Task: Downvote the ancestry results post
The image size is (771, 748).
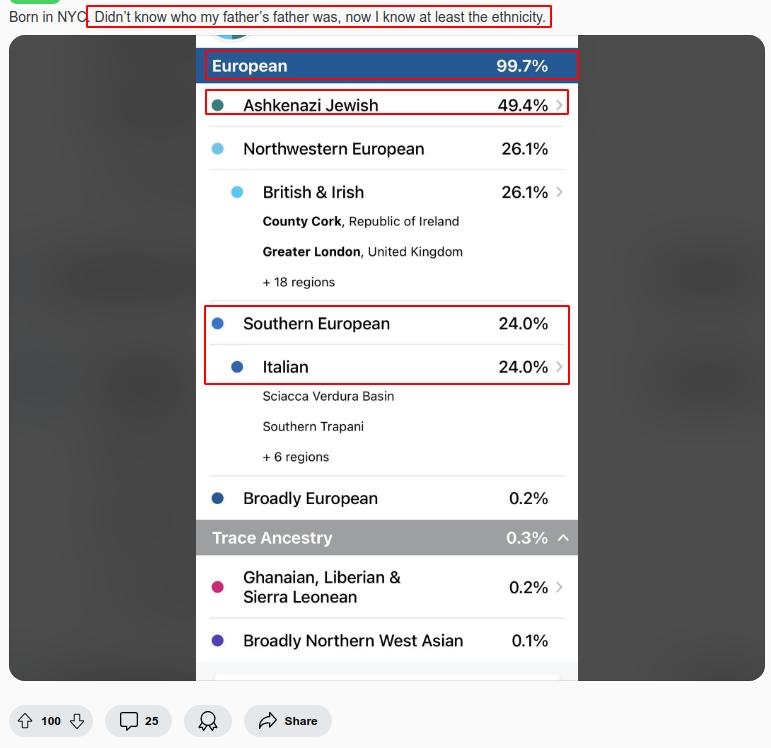Action: (77, 721)
